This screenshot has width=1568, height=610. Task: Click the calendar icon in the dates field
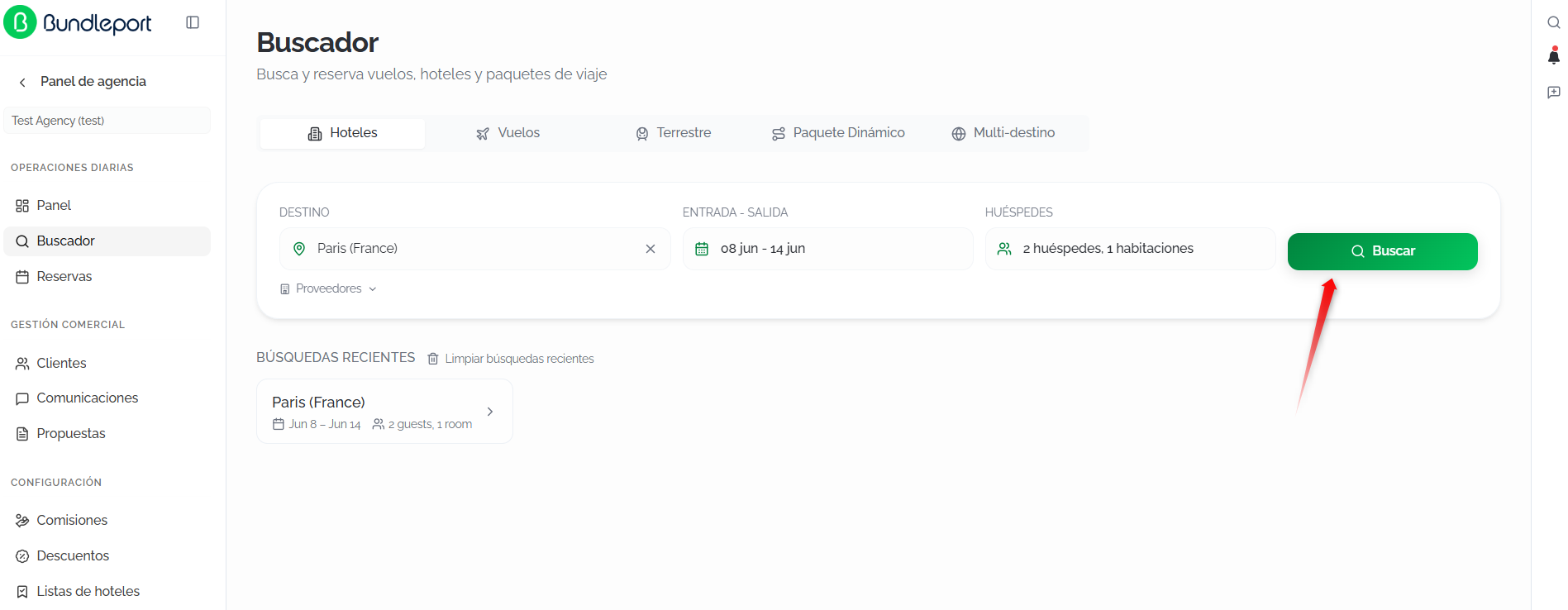702,249
